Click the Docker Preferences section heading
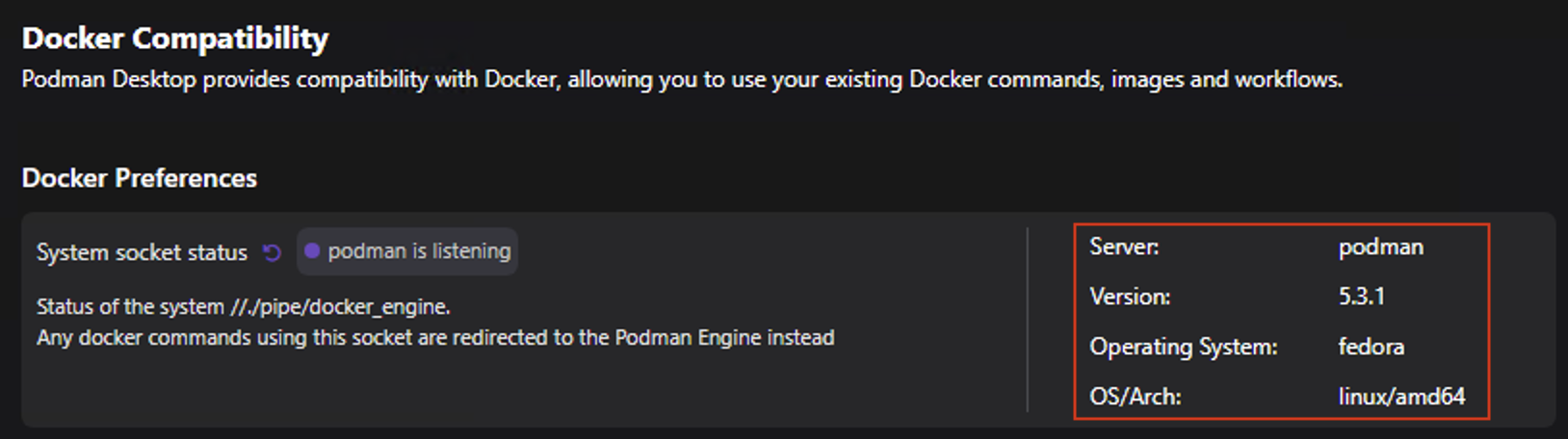The image size is (1568, 439). (140, 178)
